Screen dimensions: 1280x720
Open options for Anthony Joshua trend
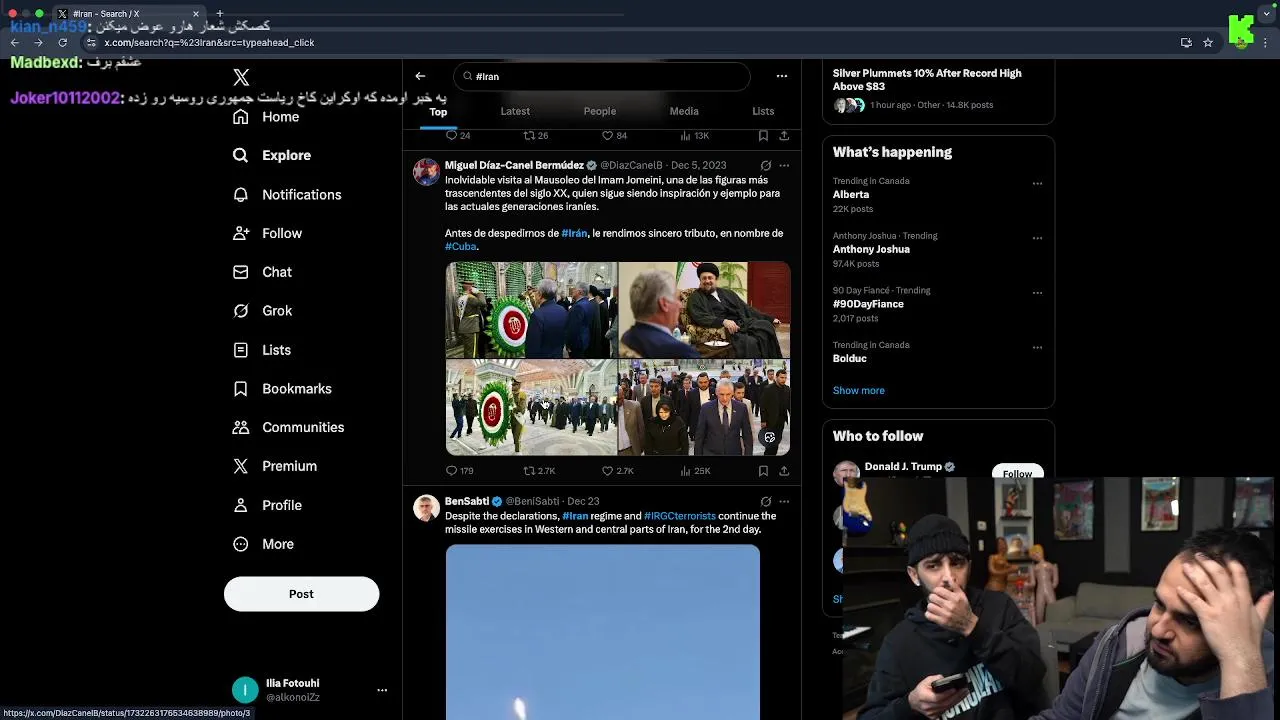1037,238
